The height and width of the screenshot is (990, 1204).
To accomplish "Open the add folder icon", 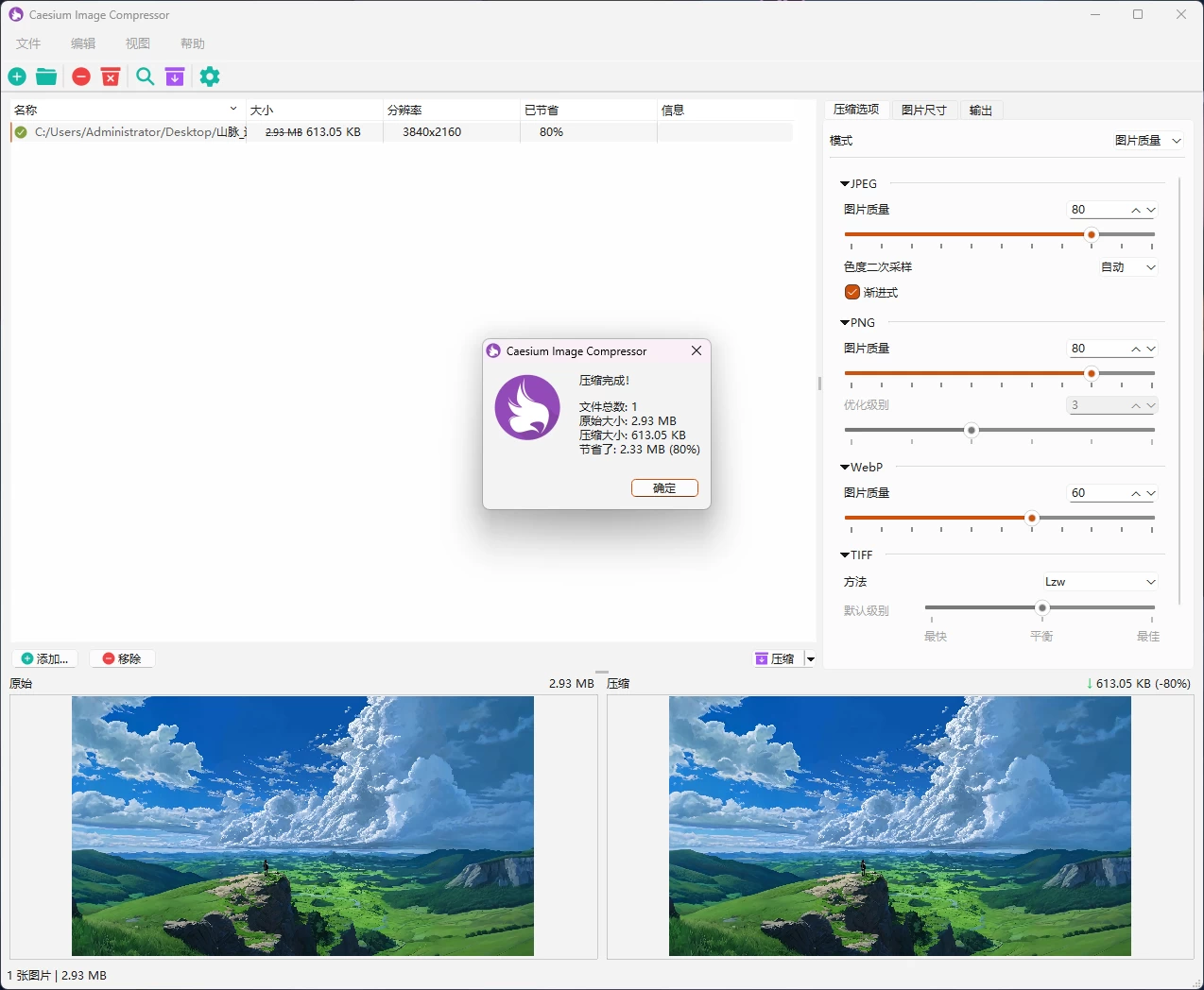I will (45, 77).
